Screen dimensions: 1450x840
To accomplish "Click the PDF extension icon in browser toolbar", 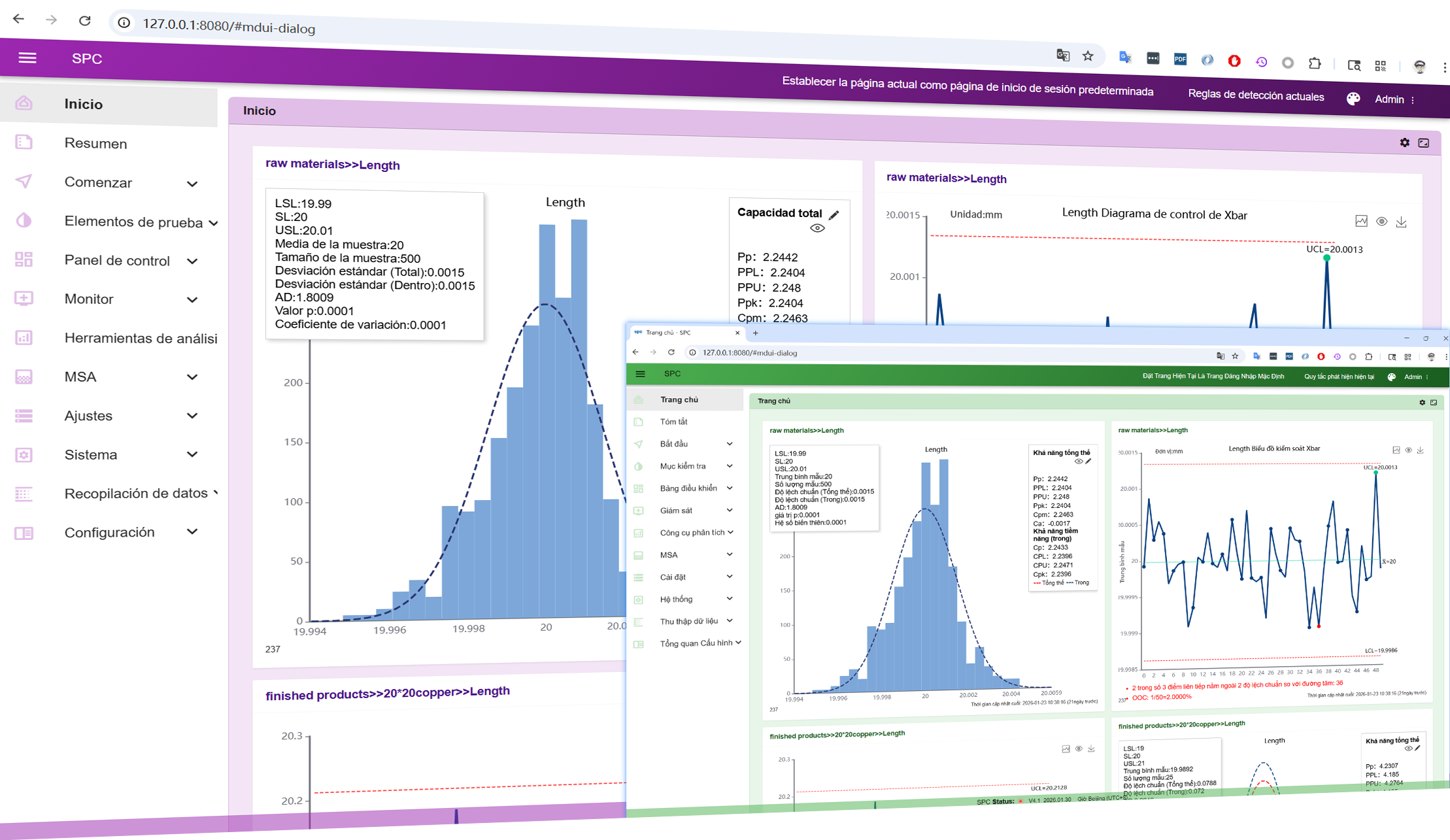I will click(x=1180, y=59).
